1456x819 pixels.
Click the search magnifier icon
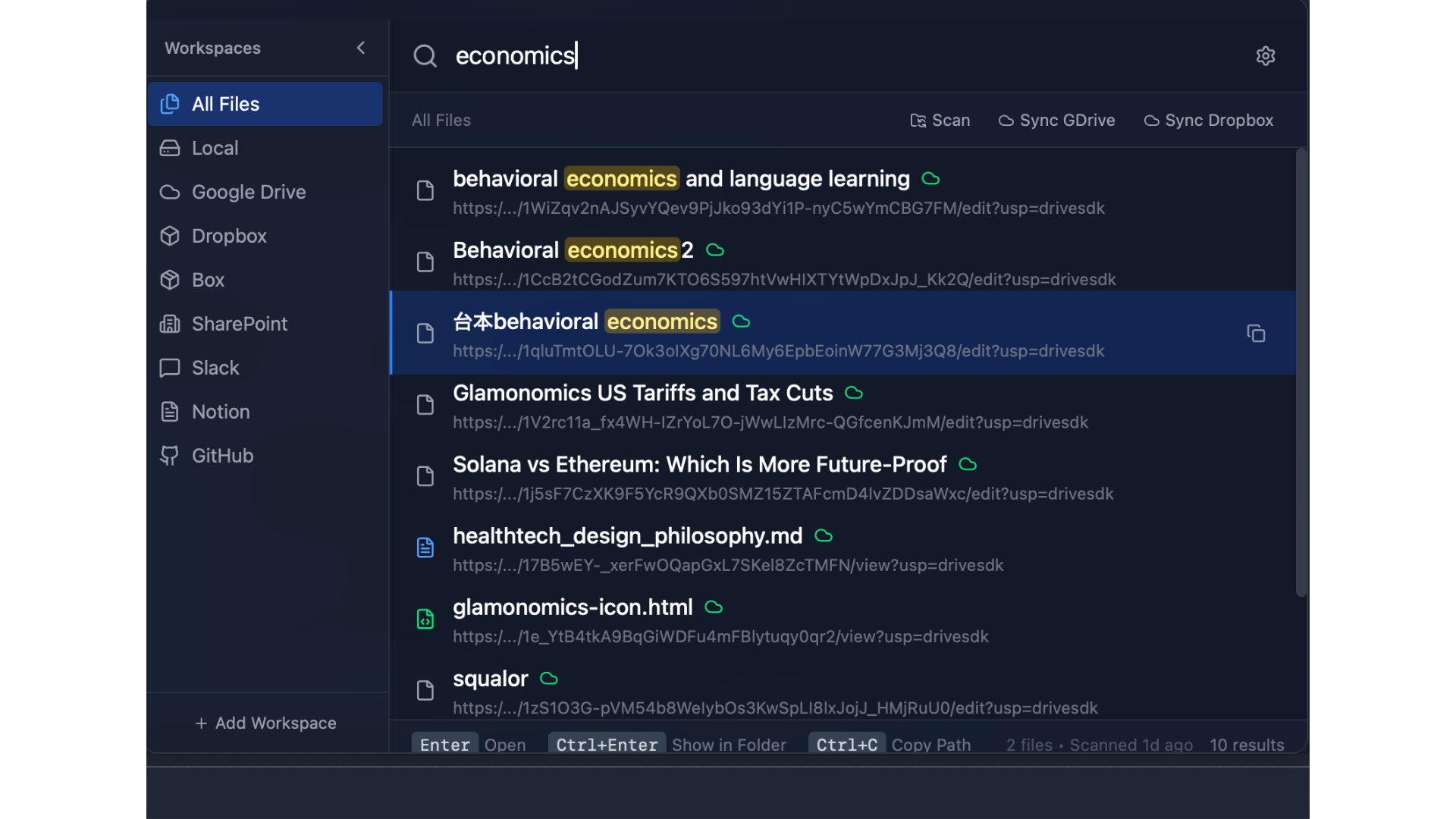click(x=425, y=55)
